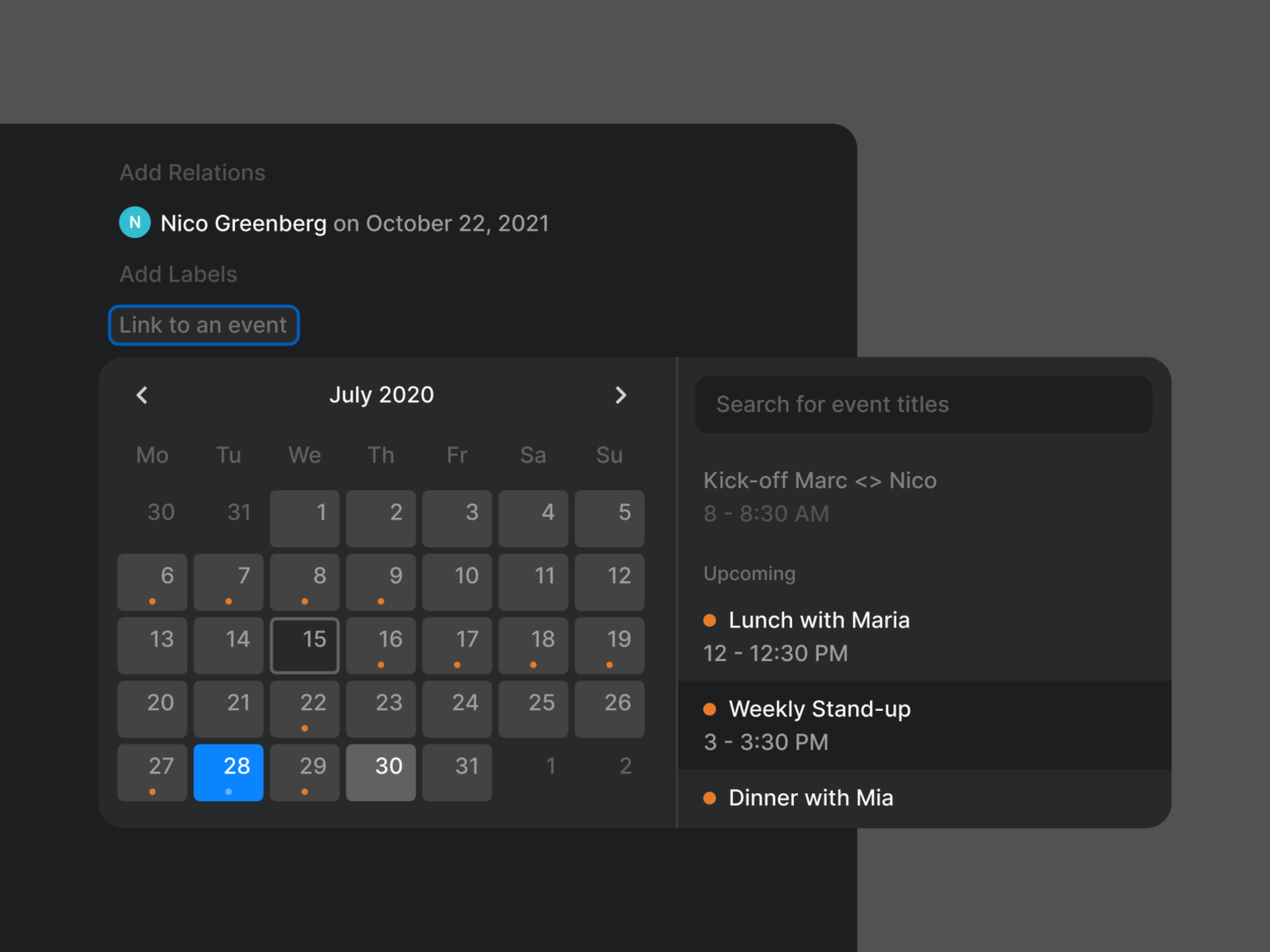This screenshot has width=1270, height=952.
Task: Click the Link to an event button
Action: point(203,325)
